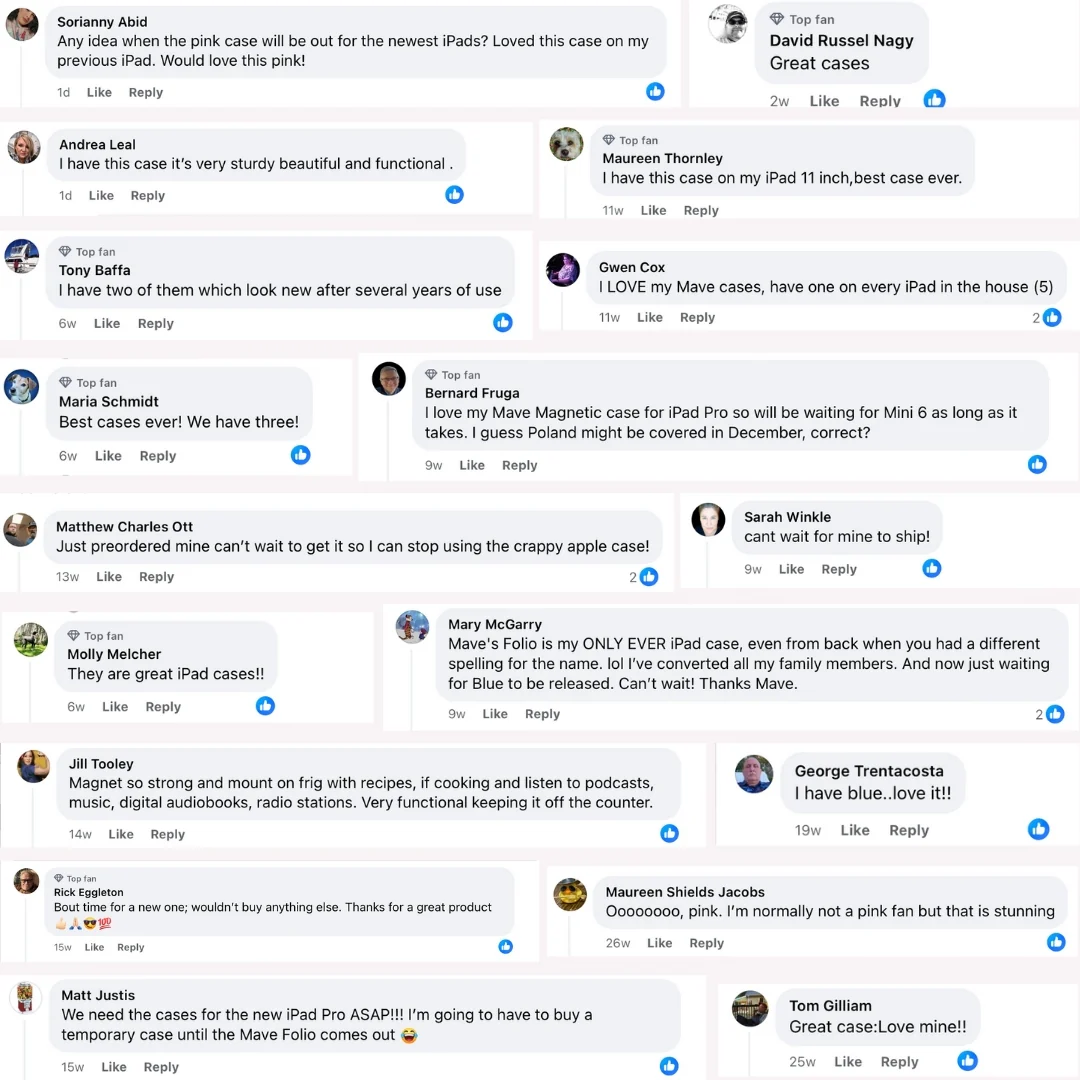1080x1080 pixels.
Task: Click Top fan diamond badge above Maureen Thornley
Action: (x=608, y=140)
